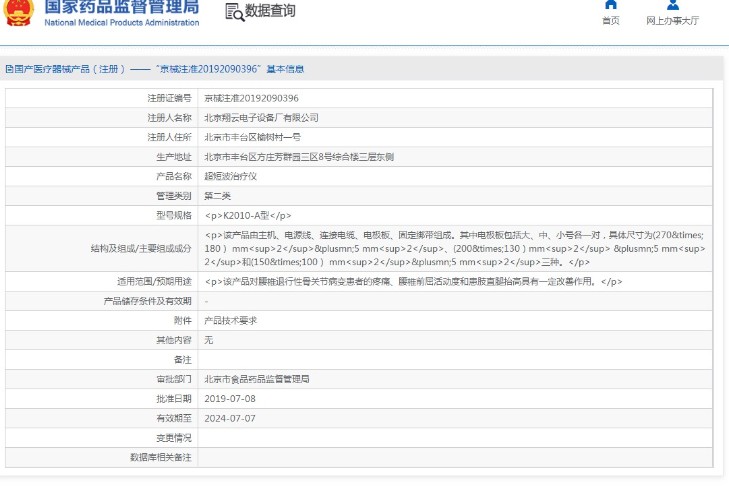Click the 结构及组成/主要组成成分 label
Viewport: 729px width, 487px height.
point(141,248)
